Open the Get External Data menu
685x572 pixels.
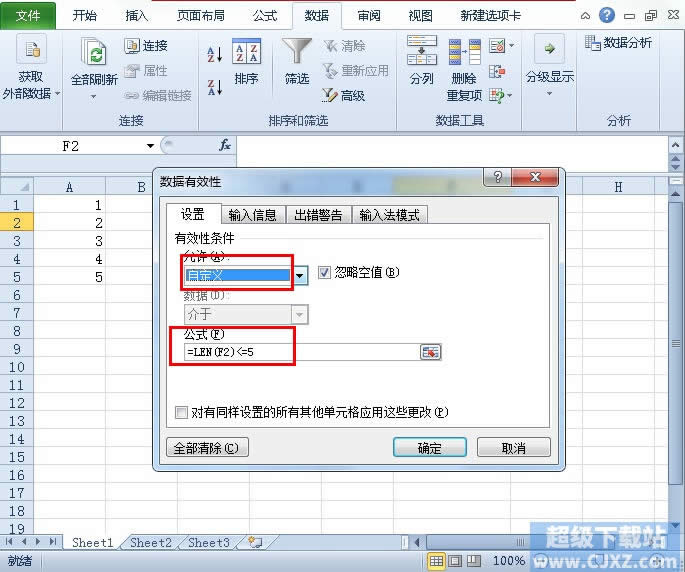31,68
